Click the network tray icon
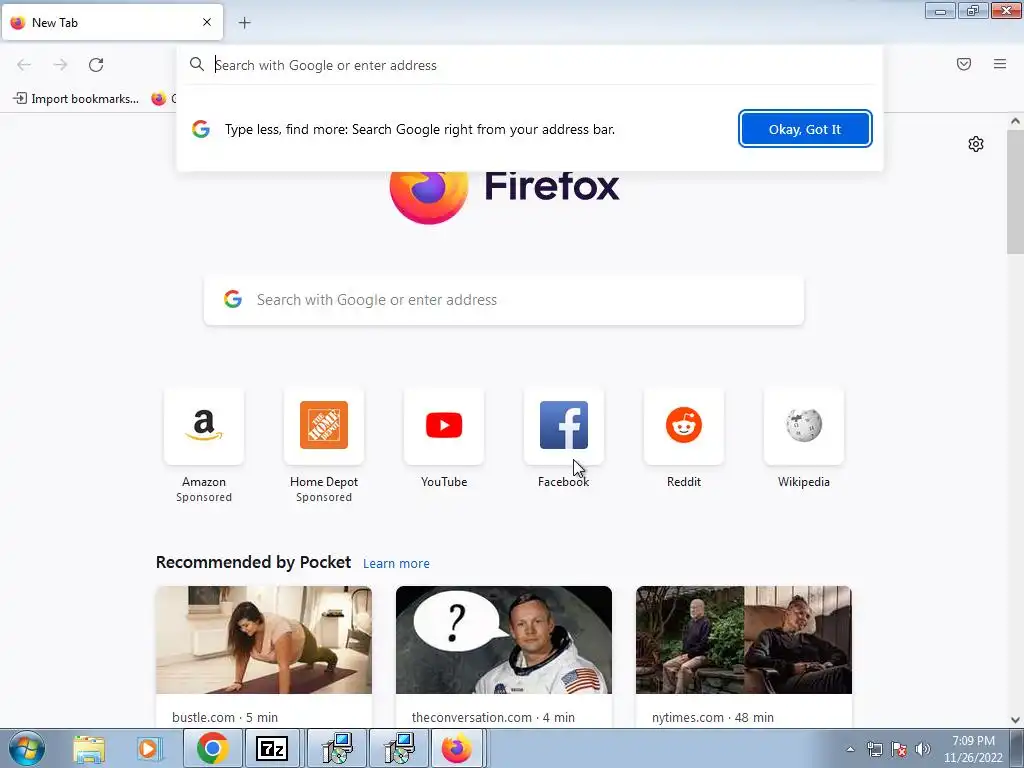 [x=874, y=750]
